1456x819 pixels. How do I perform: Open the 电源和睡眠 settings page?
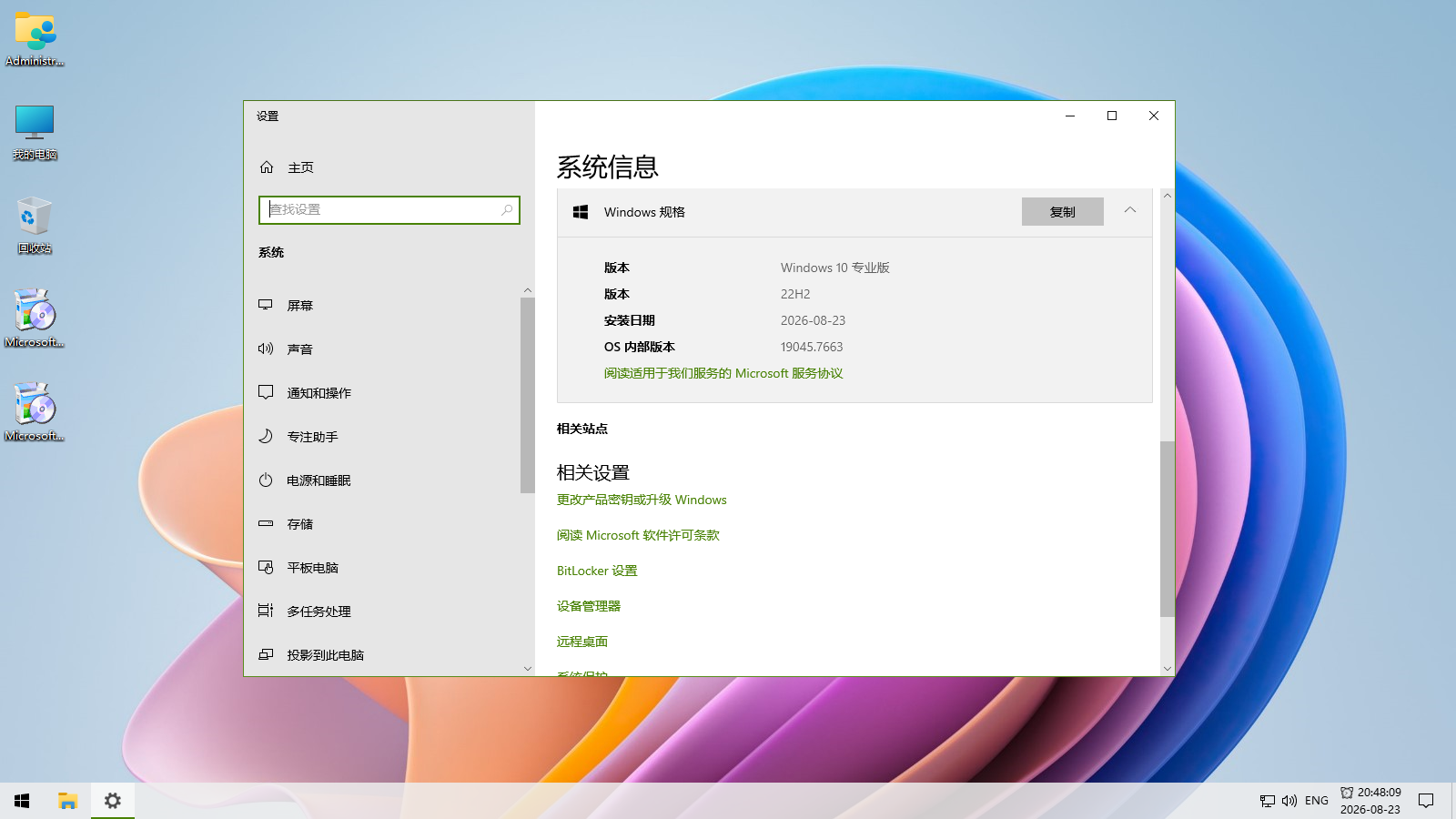pos(382,480)
